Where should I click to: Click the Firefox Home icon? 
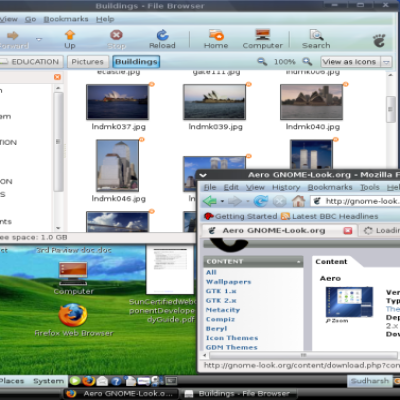298,201
